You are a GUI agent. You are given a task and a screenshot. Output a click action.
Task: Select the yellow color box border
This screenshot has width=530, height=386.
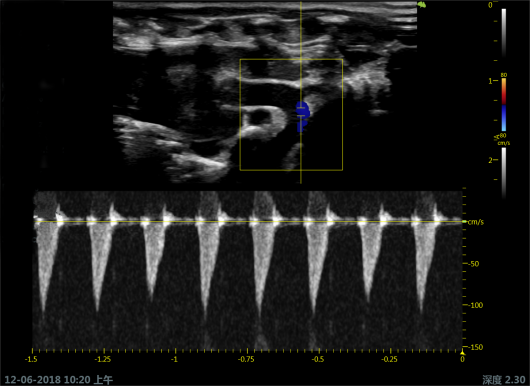coord(291,115)
